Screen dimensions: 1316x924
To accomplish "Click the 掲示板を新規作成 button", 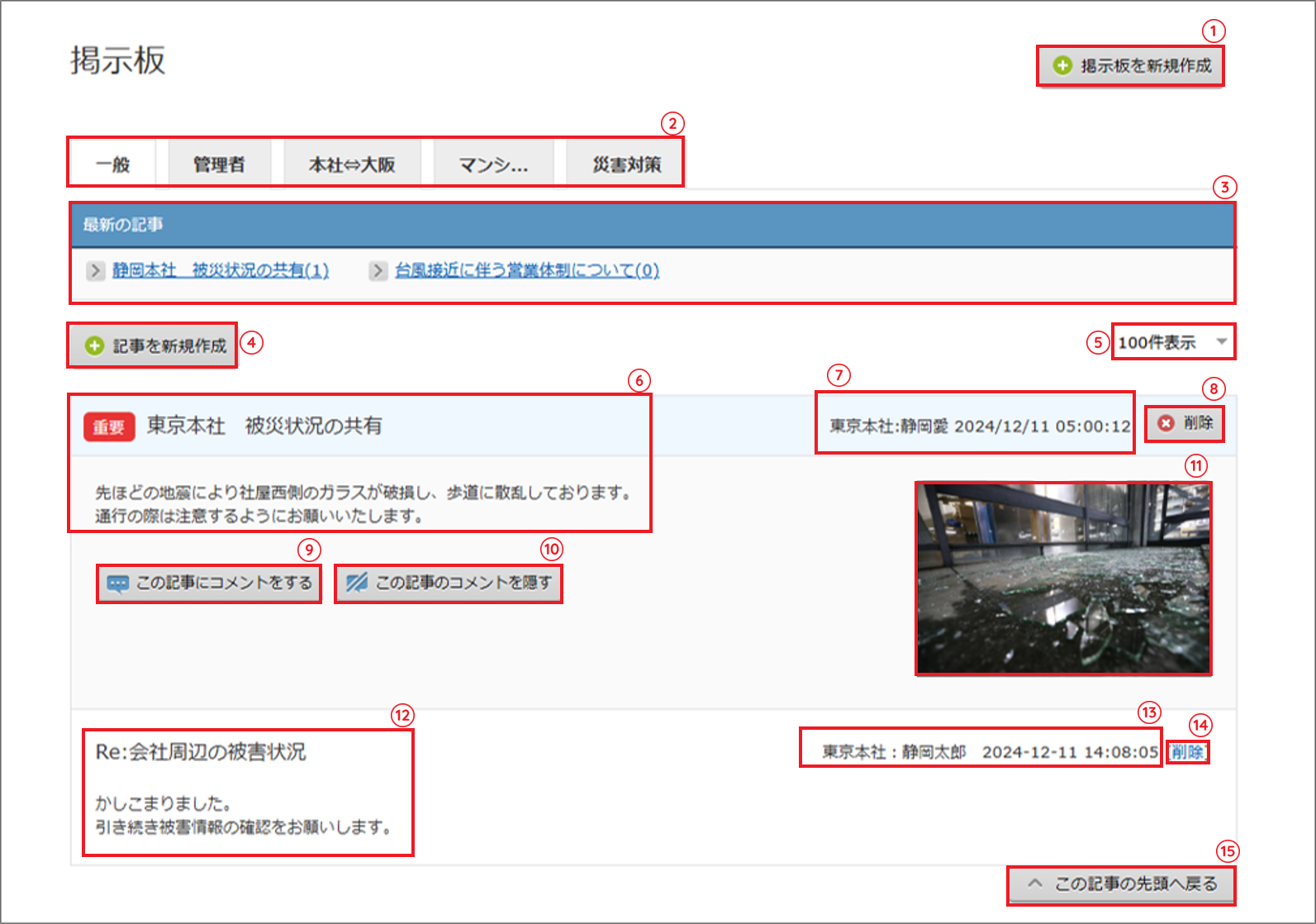I will click(1130, 66).
